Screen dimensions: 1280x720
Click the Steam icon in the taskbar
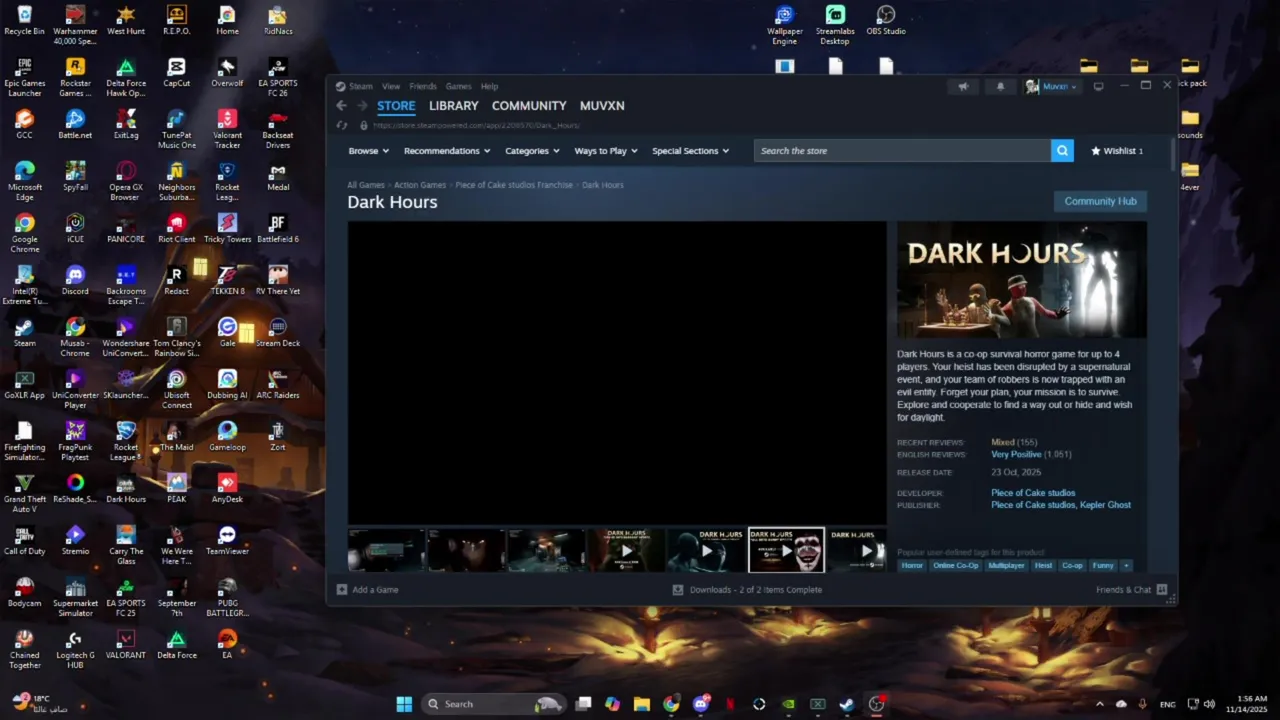point(846,704)
